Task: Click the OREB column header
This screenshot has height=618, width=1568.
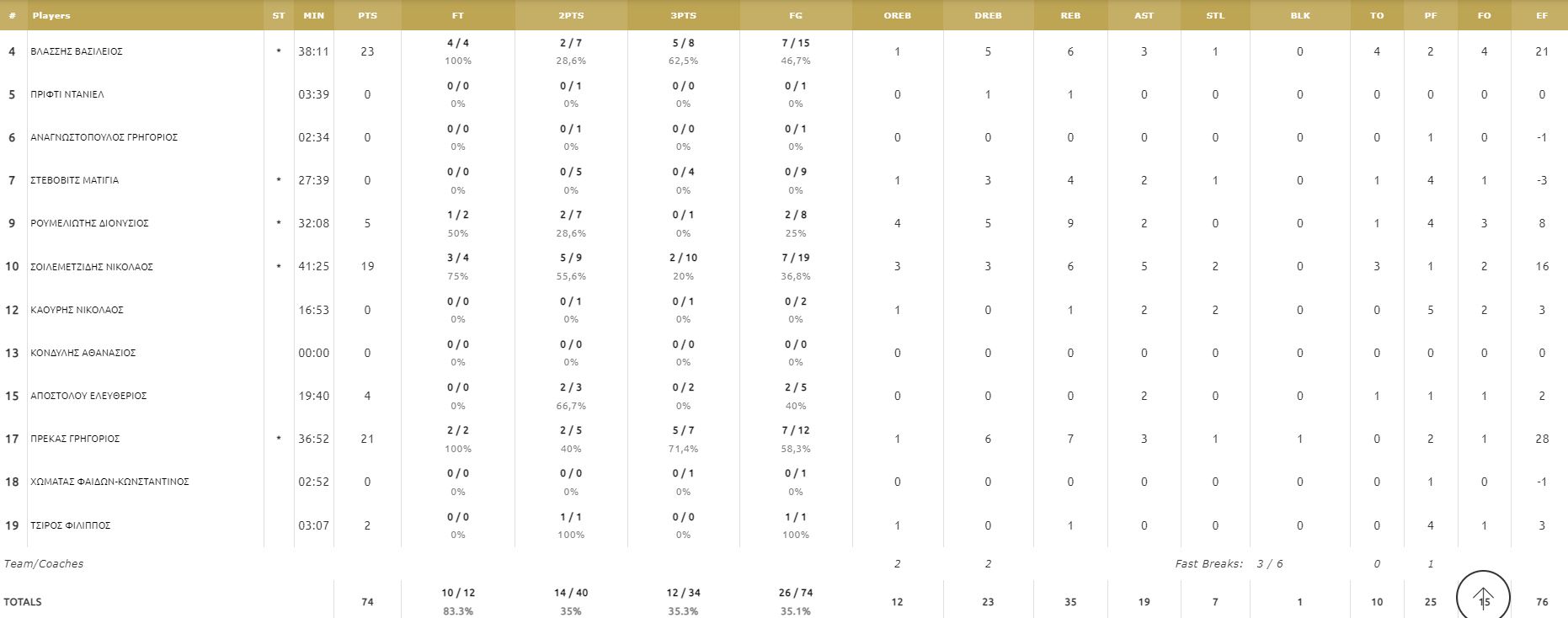Action: click(x=897, y=15)
